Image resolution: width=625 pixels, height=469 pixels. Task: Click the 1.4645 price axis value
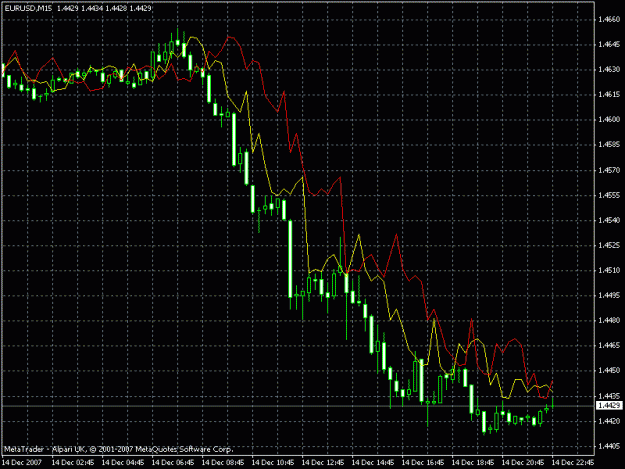click(609, 44)
